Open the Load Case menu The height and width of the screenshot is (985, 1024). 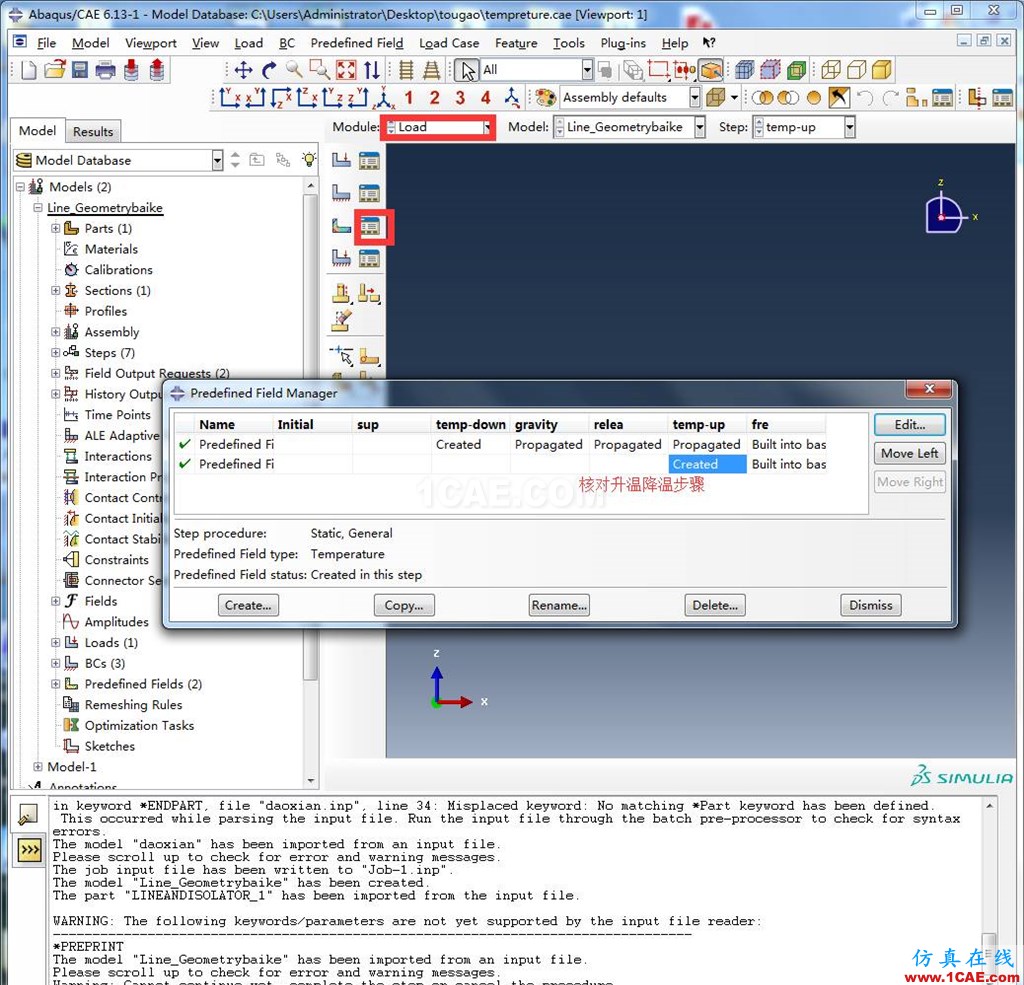pyautogui.click(x=449, y=43)
